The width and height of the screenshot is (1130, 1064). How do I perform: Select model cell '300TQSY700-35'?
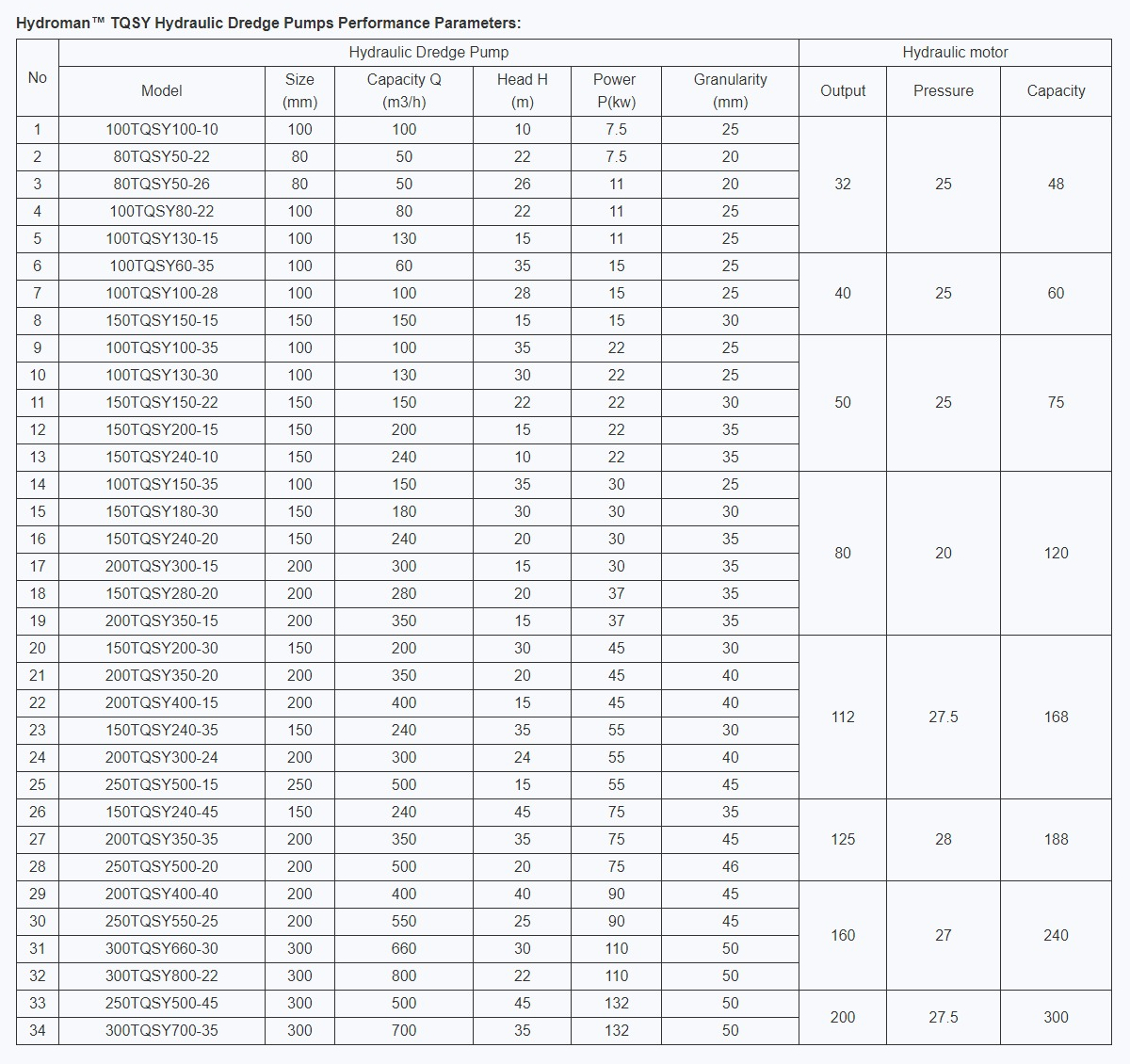(162, 1031)
